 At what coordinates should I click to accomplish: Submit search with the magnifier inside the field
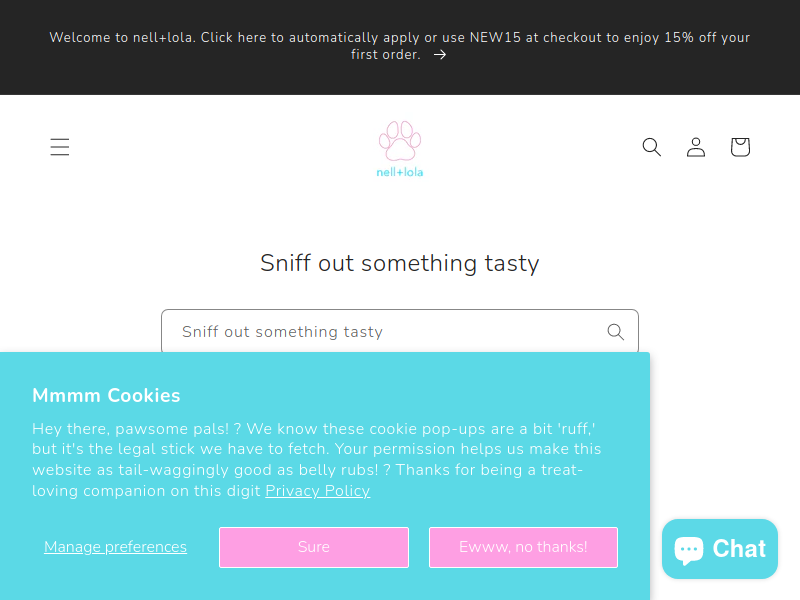616,332
